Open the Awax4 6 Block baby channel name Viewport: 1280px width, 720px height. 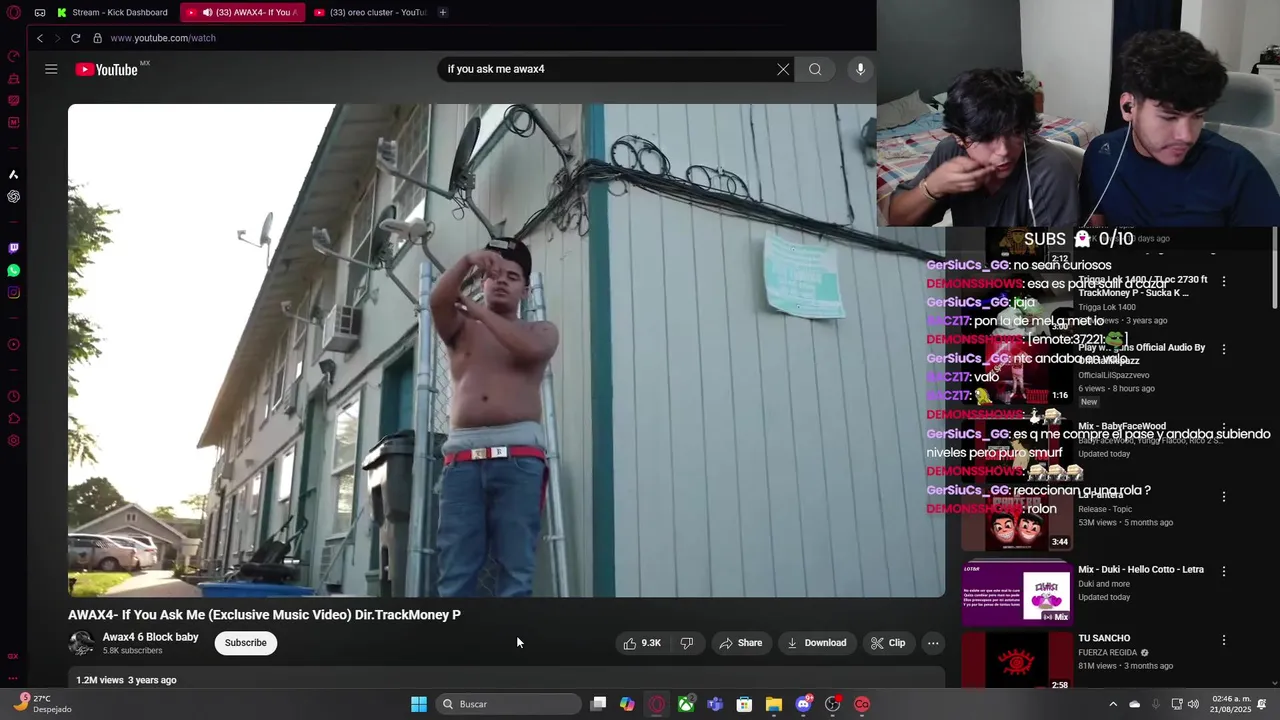point(150,637)
